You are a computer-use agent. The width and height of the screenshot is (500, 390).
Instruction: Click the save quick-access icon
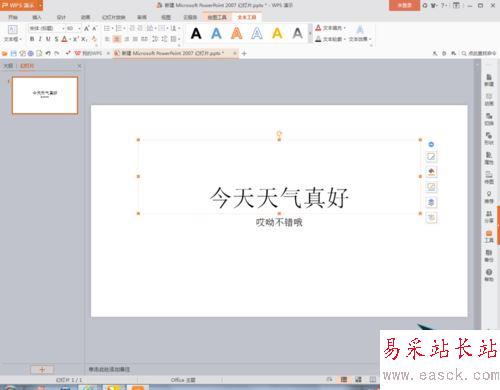[x=13, y=53]
